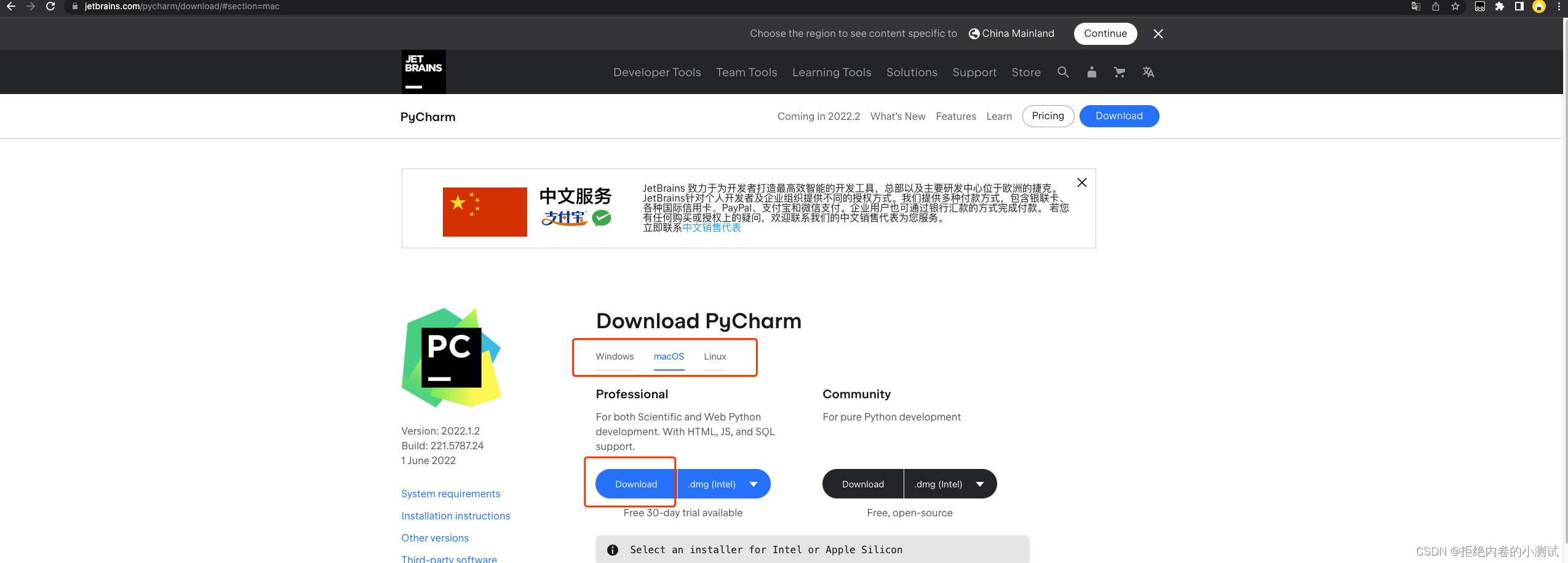Image resolution: width=1568 pixels, height=563 pixels.
Task: Click the lock icon in address bar
Action: point(75,6)
